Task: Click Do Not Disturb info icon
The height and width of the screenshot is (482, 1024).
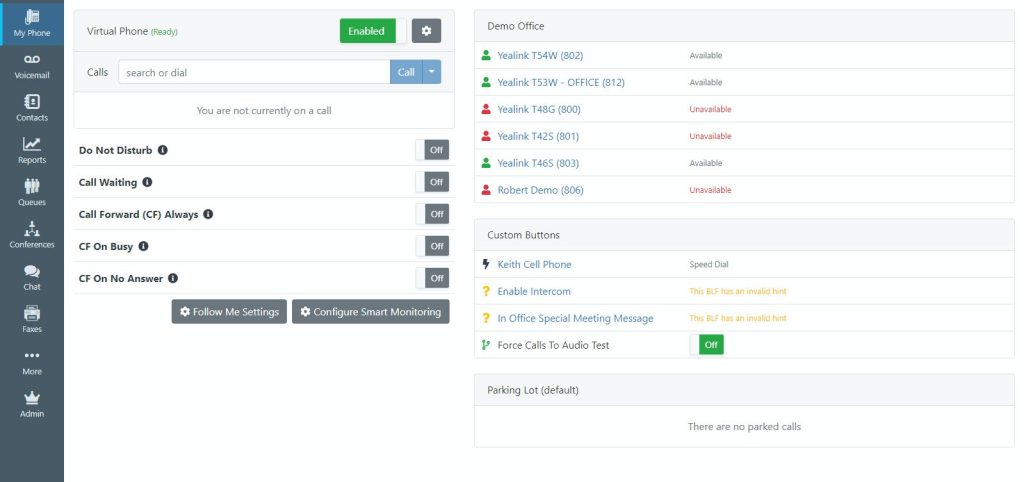Action: tap(163, 150)
